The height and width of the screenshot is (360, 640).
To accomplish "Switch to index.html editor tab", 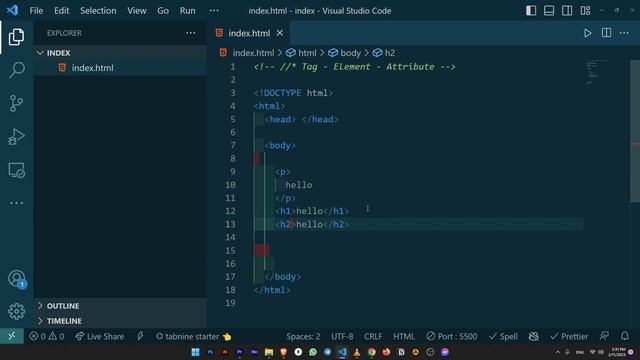I will (x=249, y=33).
